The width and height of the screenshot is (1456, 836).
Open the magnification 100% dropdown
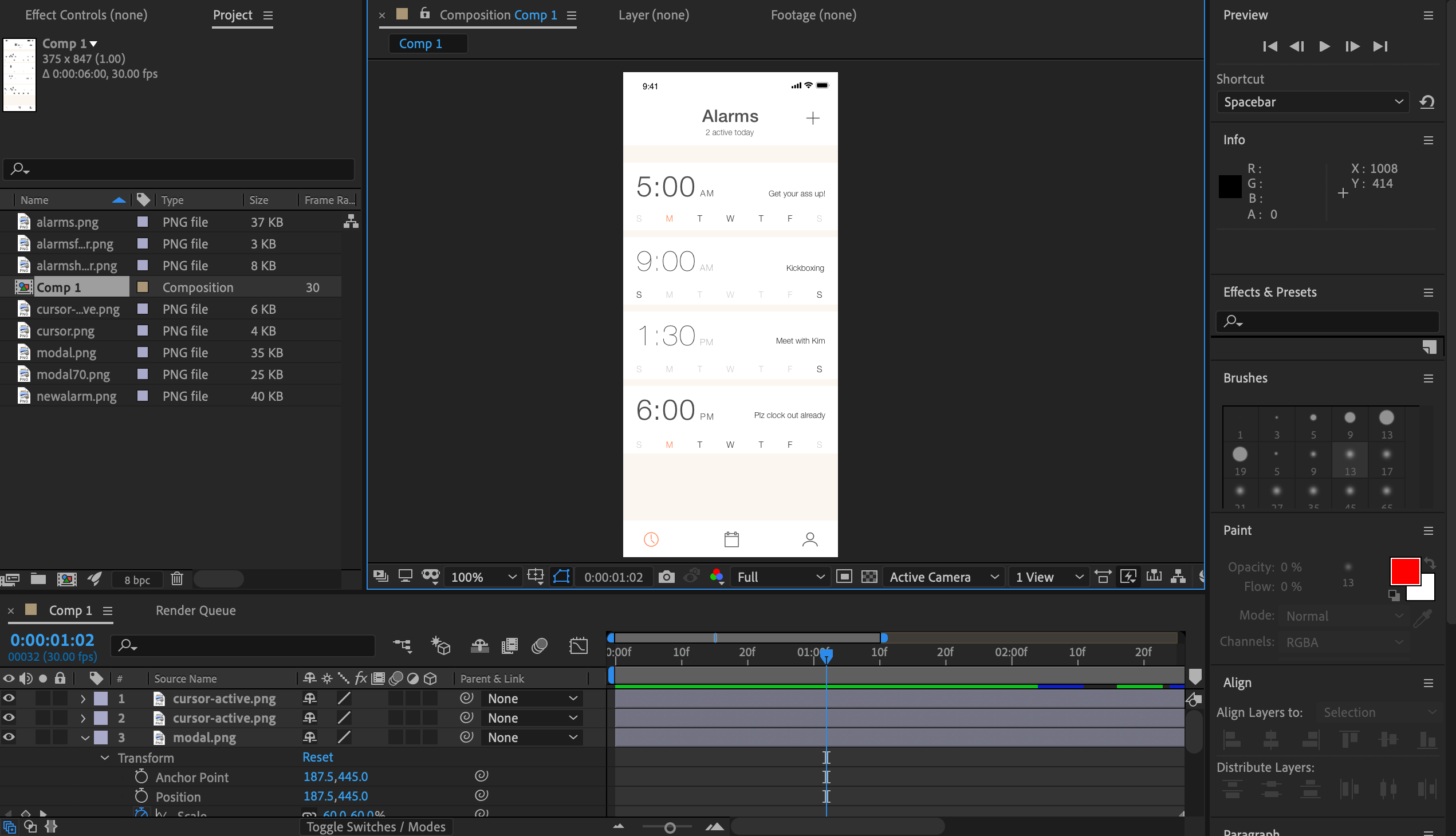[x=483, y=577]
